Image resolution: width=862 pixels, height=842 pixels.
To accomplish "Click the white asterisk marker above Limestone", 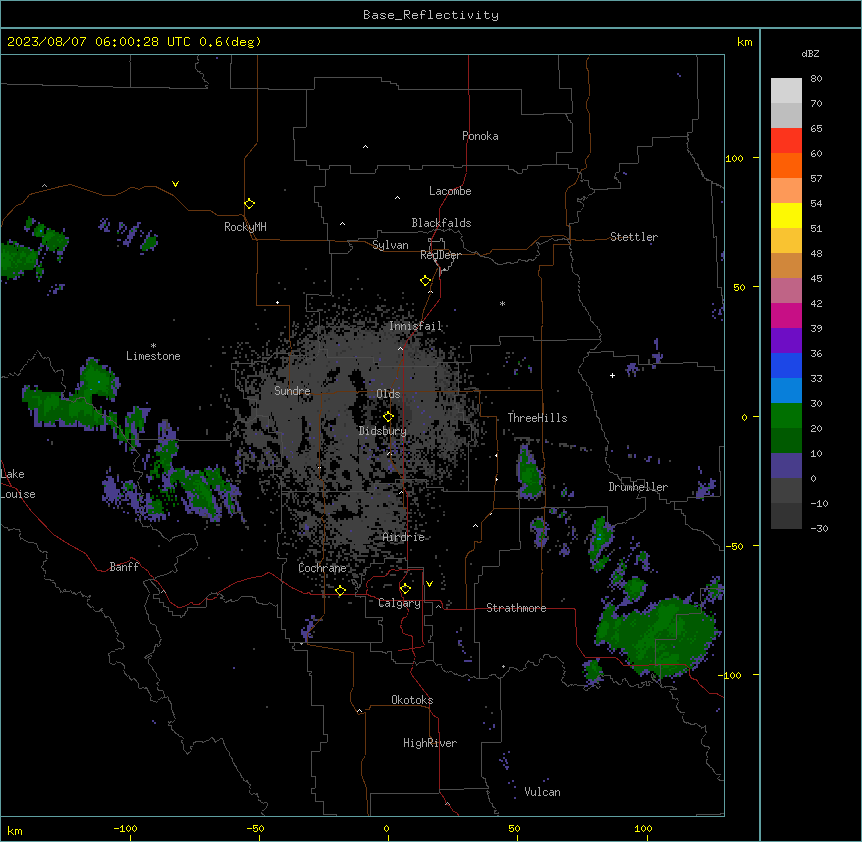I will (153, 346).
